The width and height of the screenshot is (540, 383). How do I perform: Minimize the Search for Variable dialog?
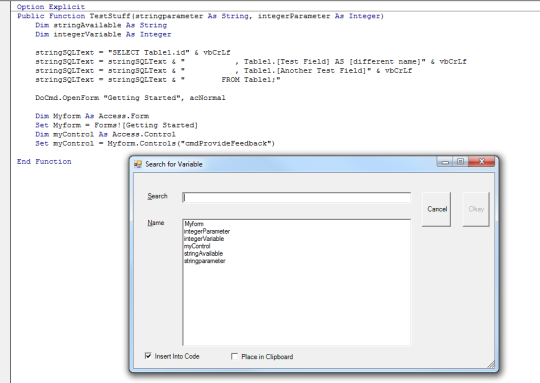pos(445,162)
